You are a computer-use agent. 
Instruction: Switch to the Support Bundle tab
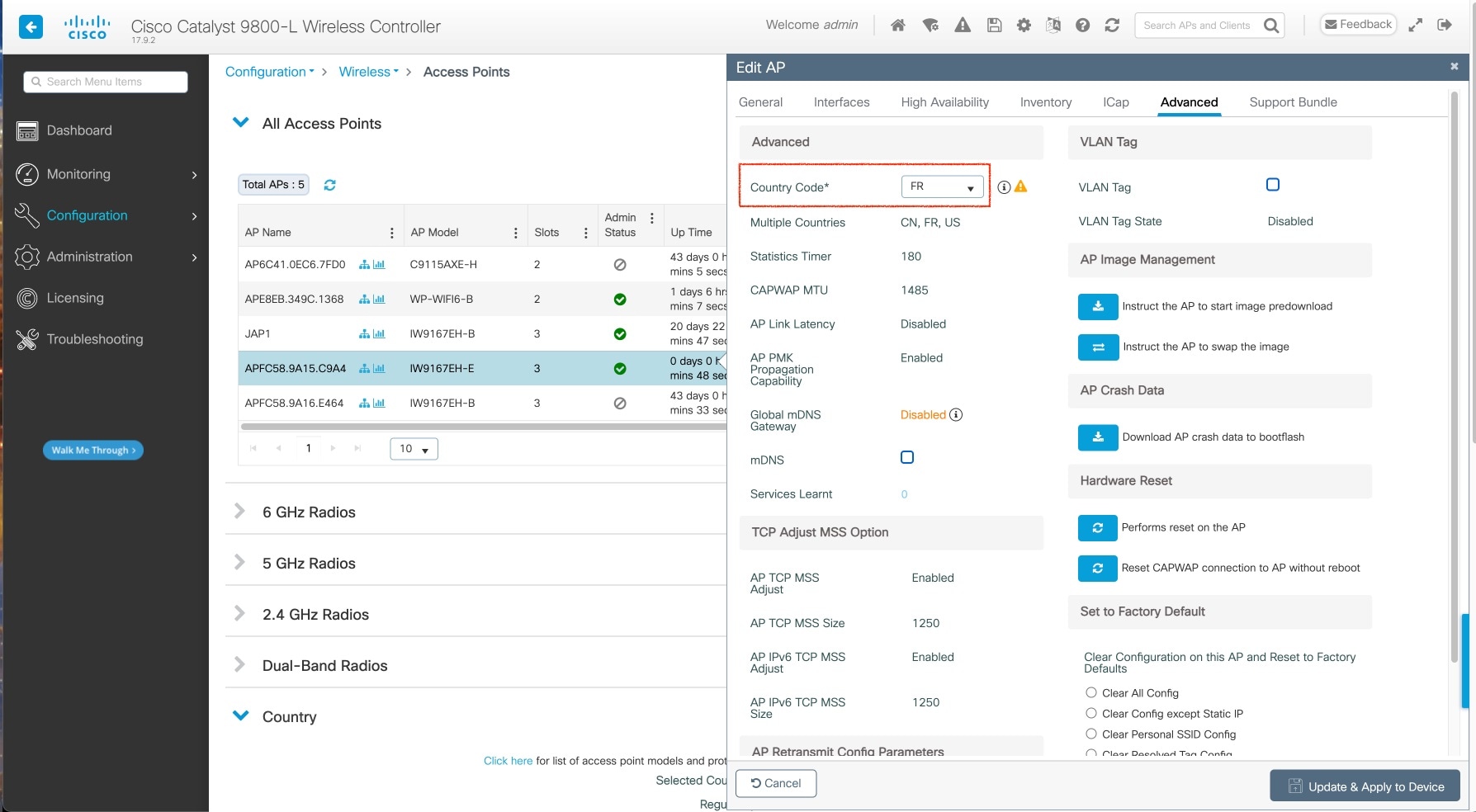pos(1293,102)
